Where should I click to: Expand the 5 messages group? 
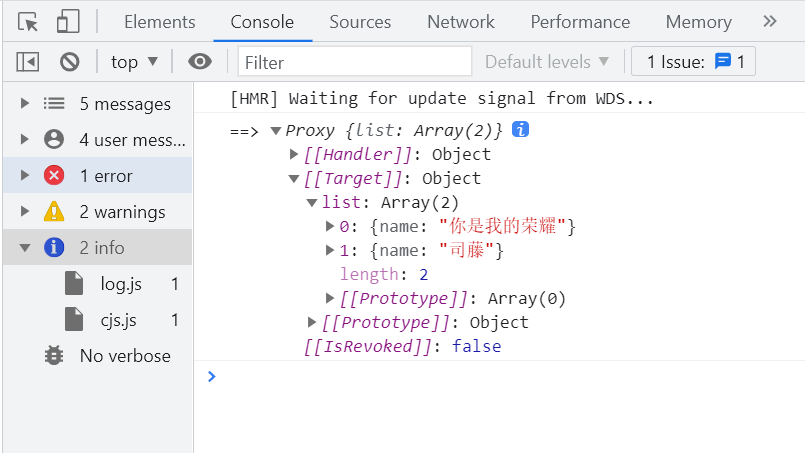[x=24, y=104]
